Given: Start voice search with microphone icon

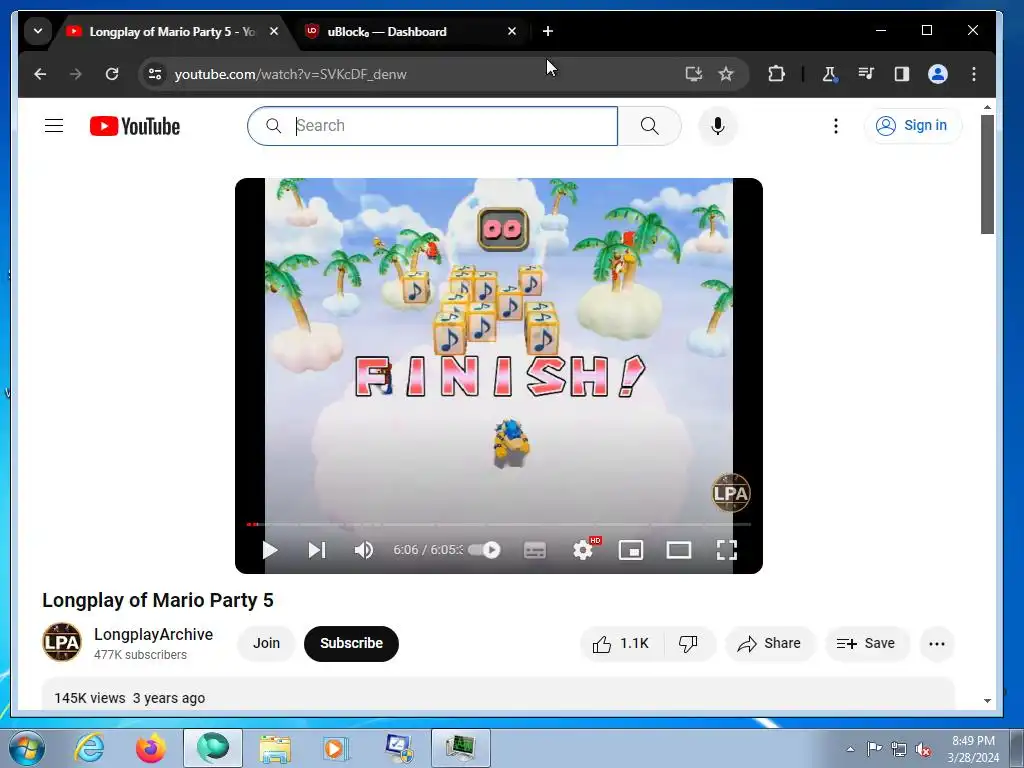Looking at the screenshot, I should [x=717, y=126].
